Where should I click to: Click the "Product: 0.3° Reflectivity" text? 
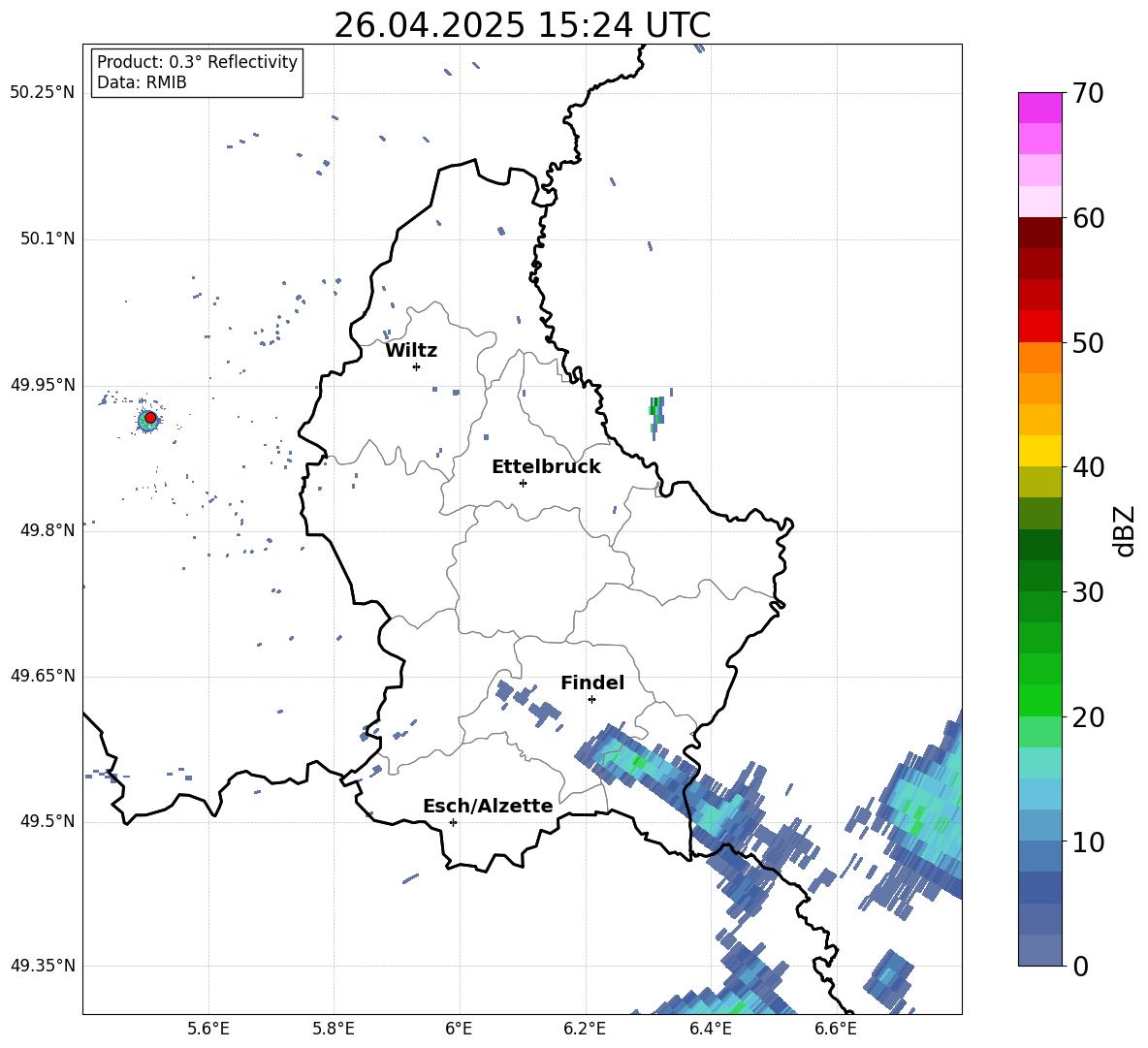[x=197, y=62]
